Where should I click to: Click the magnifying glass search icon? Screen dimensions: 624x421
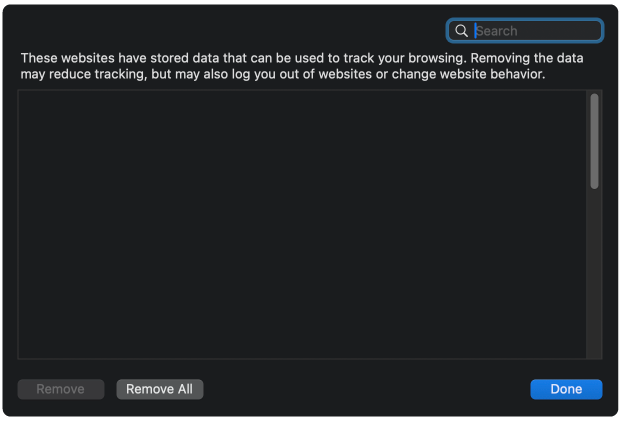[461, 31]
